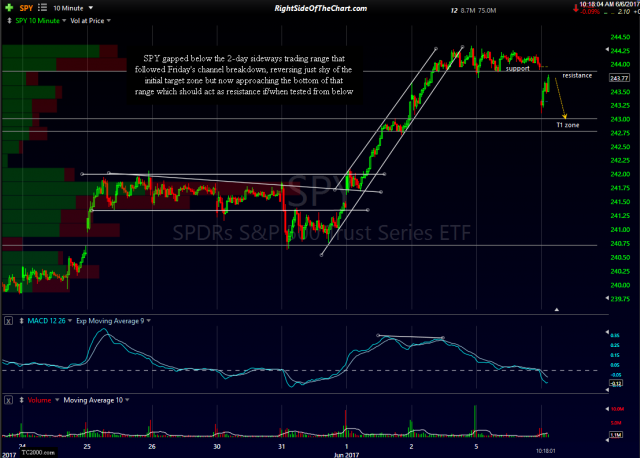Click the tallest green volume bar on day 5

[475, 421]
